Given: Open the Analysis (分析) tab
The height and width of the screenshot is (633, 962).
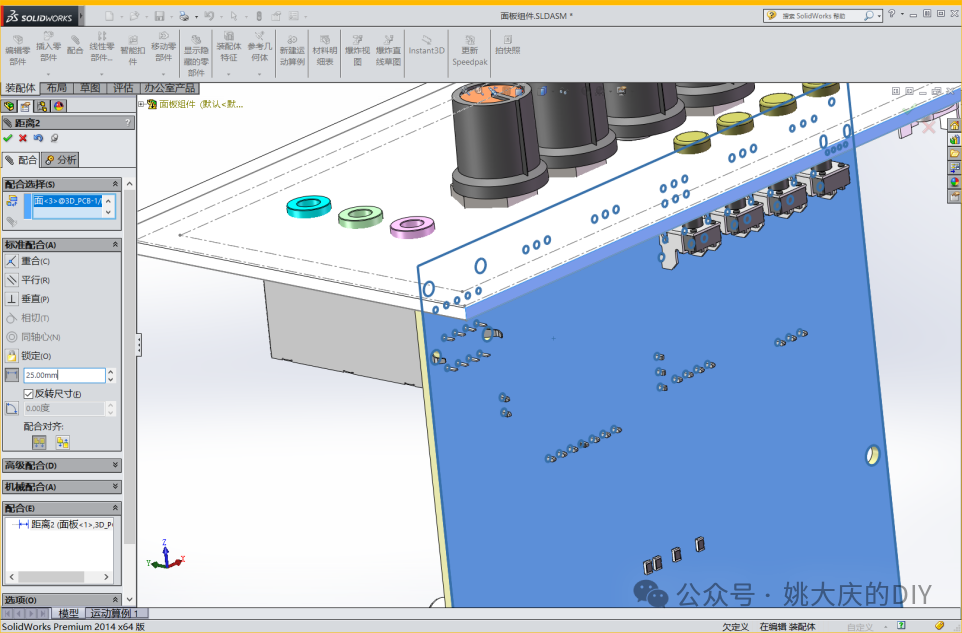Looking at the screenshot, I should point(60,160).
